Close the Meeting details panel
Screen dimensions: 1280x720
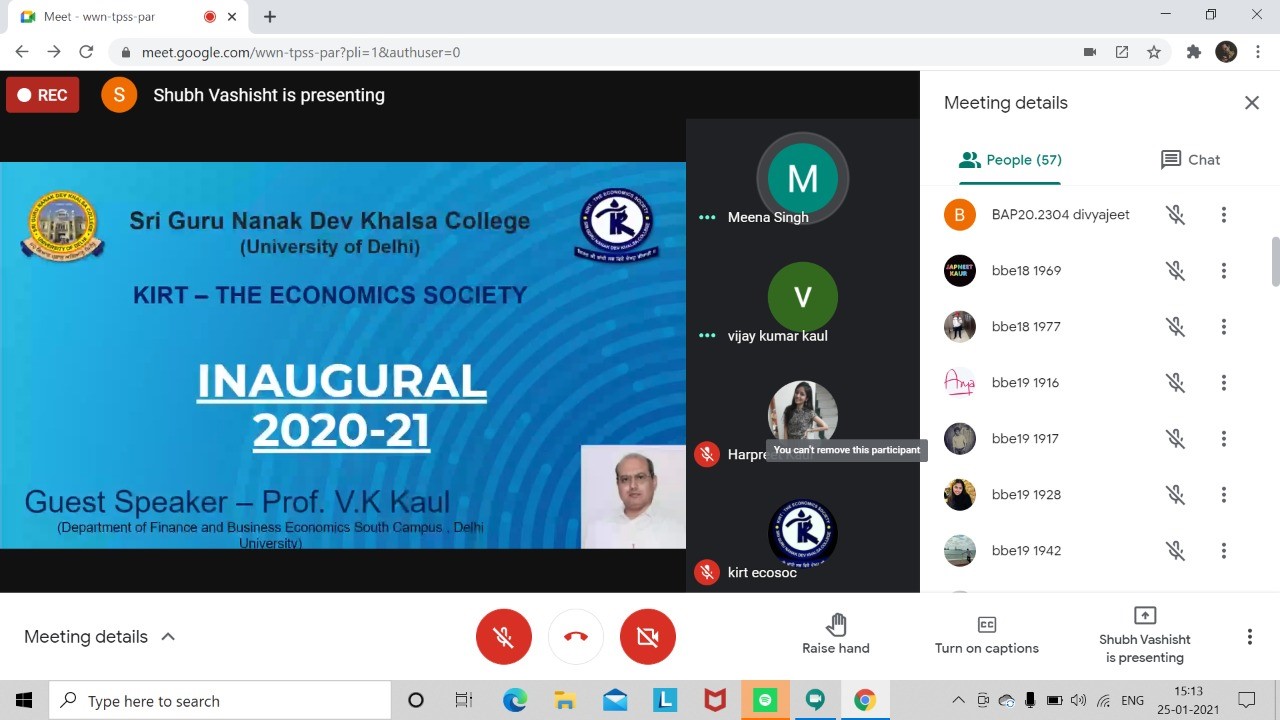tap(1251, 103)
